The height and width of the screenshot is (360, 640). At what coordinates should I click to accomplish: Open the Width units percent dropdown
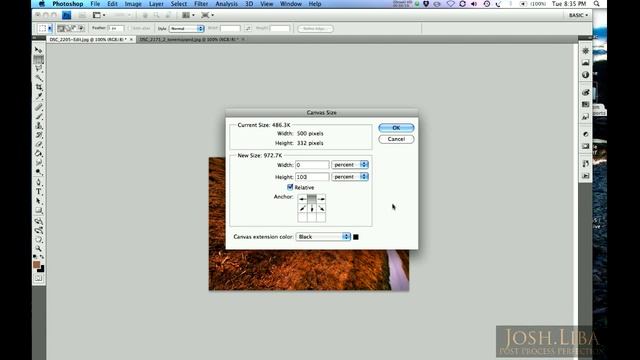point(350,164)
